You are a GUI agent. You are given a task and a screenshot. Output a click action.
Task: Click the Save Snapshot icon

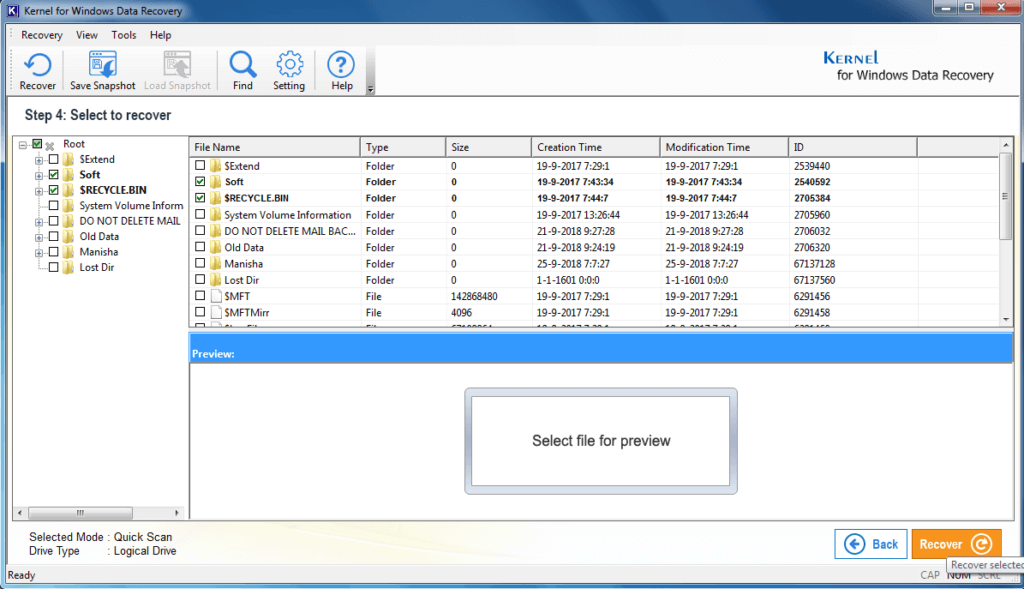[x=102, y=68]
